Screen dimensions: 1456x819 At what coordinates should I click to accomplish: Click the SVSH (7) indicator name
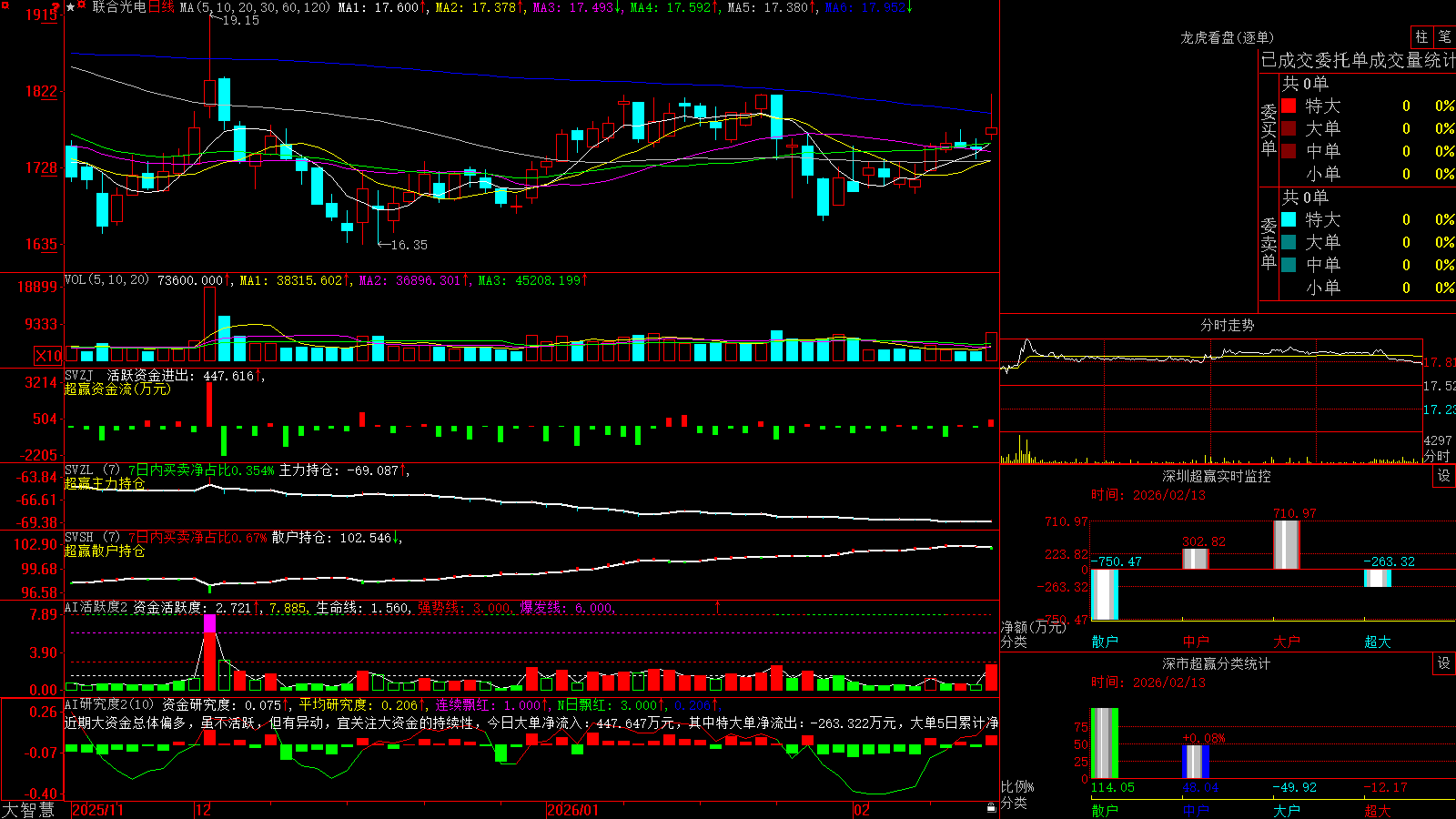coord(92,538)
